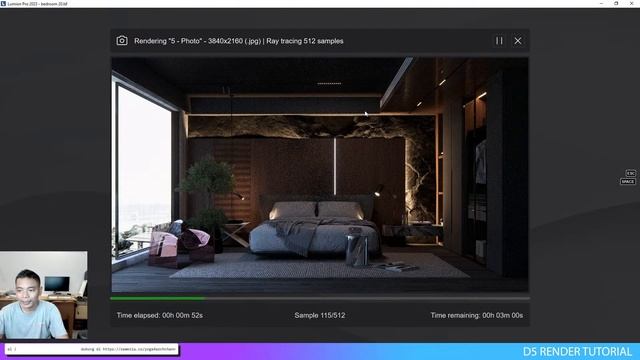
Task: Click the 'Time remaining: 00h 03m 00s' text
Action: point(476,316)
